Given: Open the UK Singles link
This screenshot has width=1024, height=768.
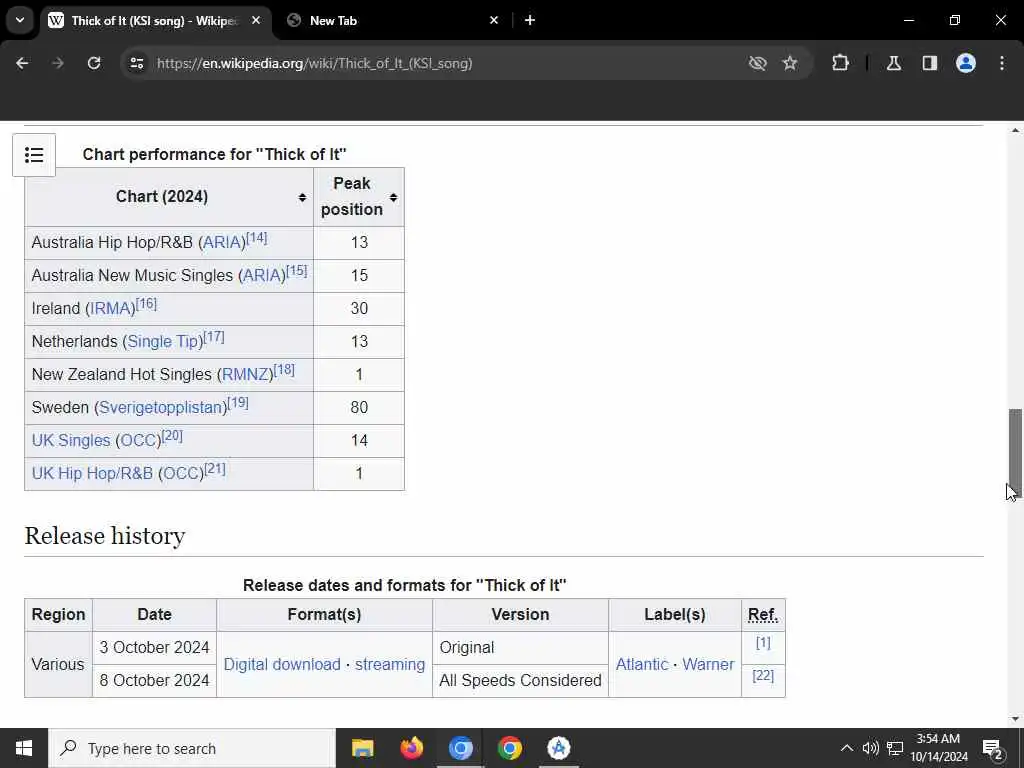Looking at the screenshot, I should click(x=71, y=441).
